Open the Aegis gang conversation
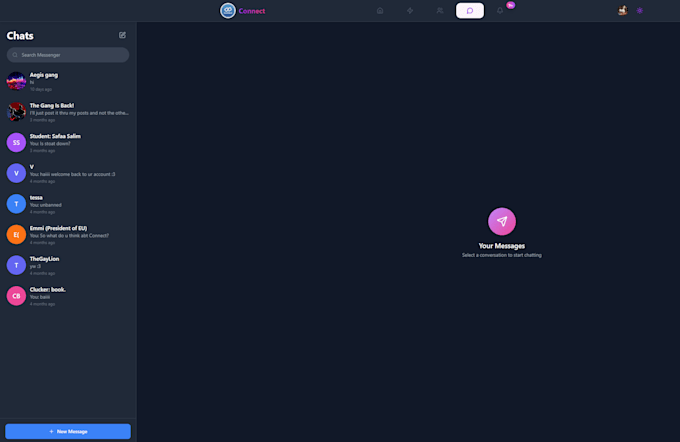This screenshot has height=442, width=680. 68,82
